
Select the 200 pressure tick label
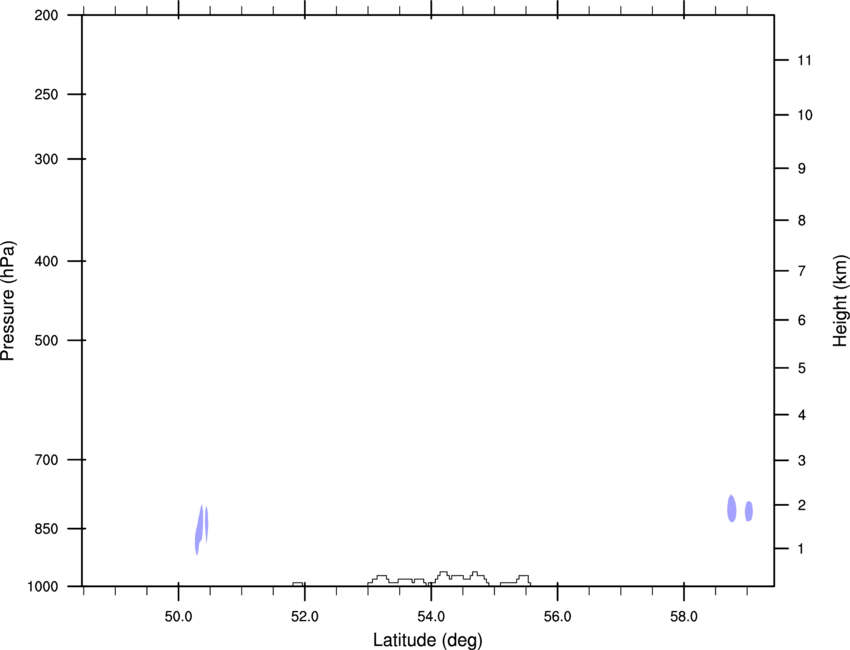(46, 15)
